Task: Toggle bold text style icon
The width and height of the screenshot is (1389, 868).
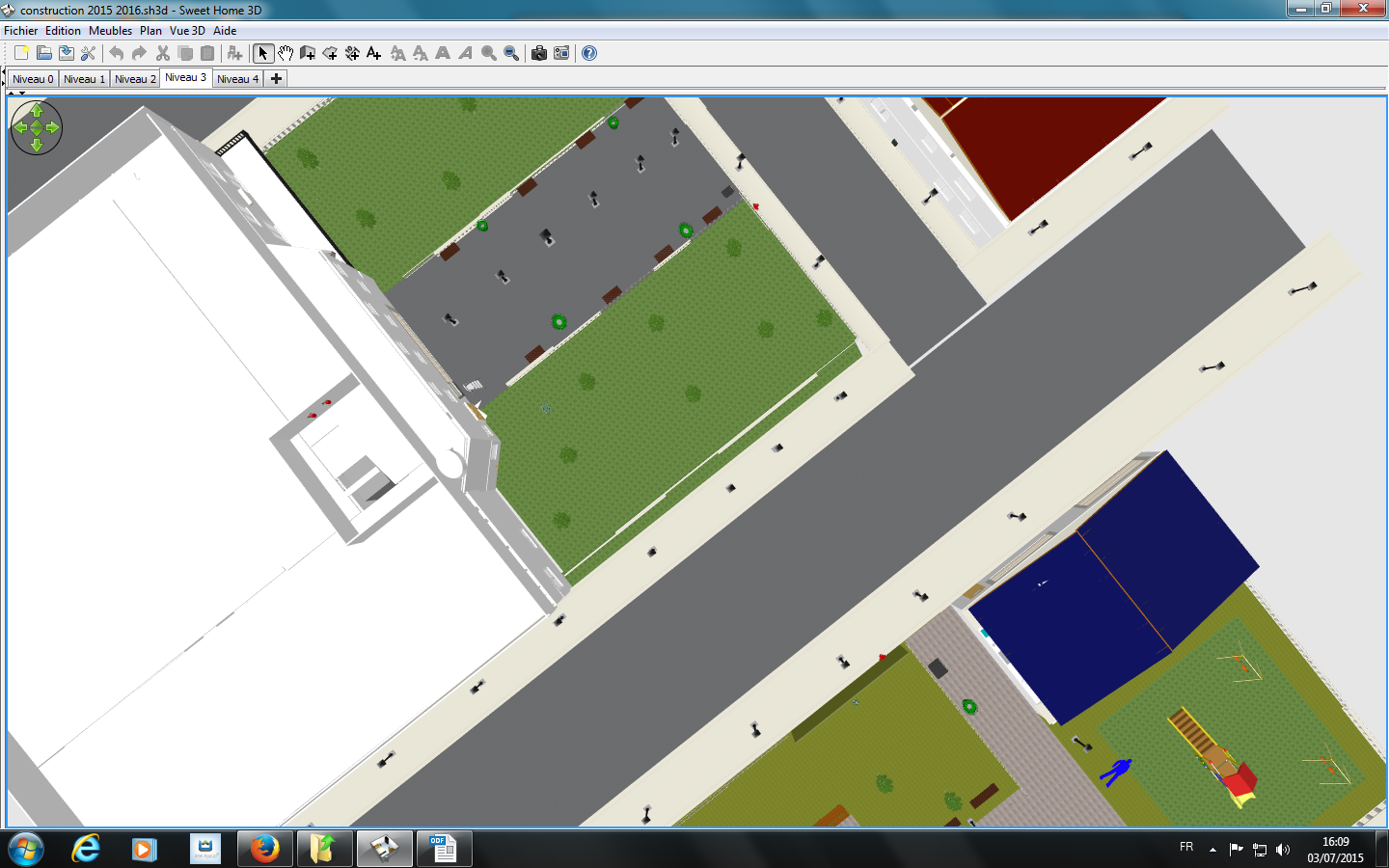Action: click(443, 53)
